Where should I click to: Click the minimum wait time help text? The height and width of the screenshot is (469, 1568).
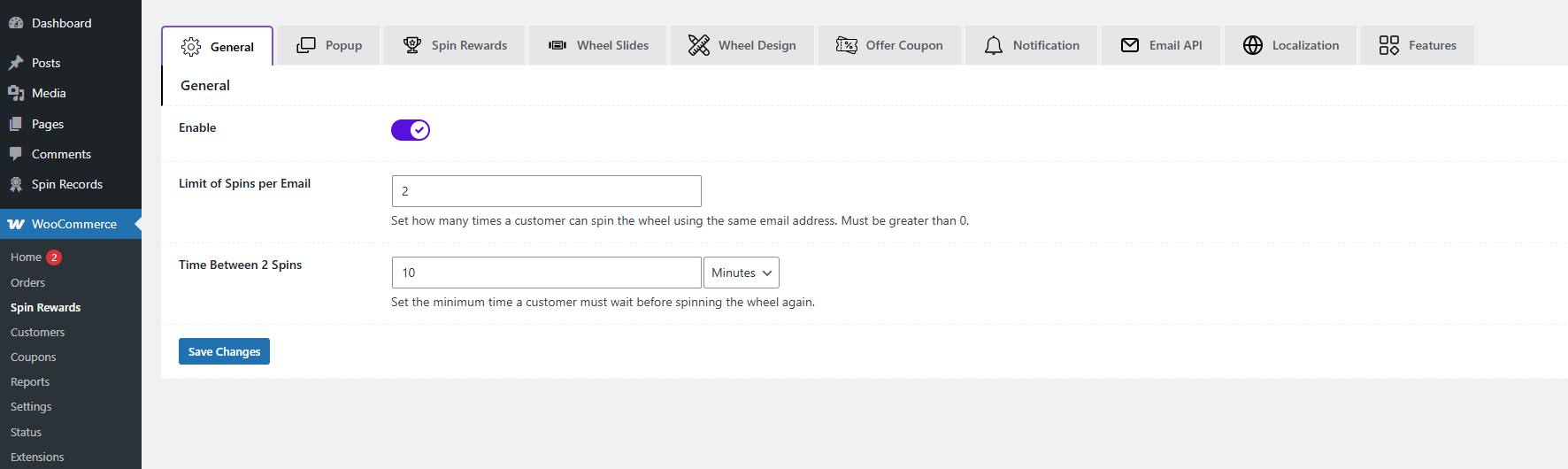coord(603,302)
